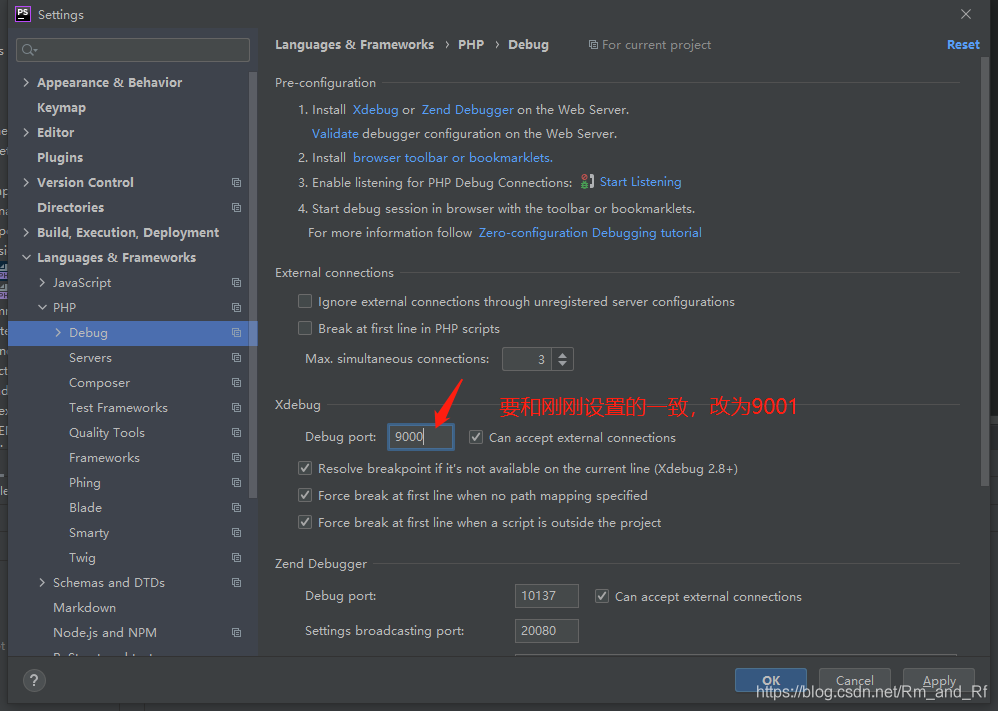Focus the Settings broadcasting port field
Viewport: 998px width, 711px height.
point(547,631)
